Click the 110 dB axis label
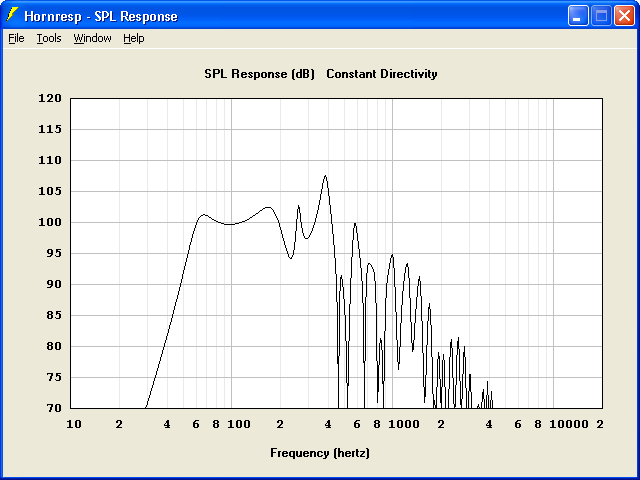The width and height of the screenshot is (640, 480). (50, 160)
